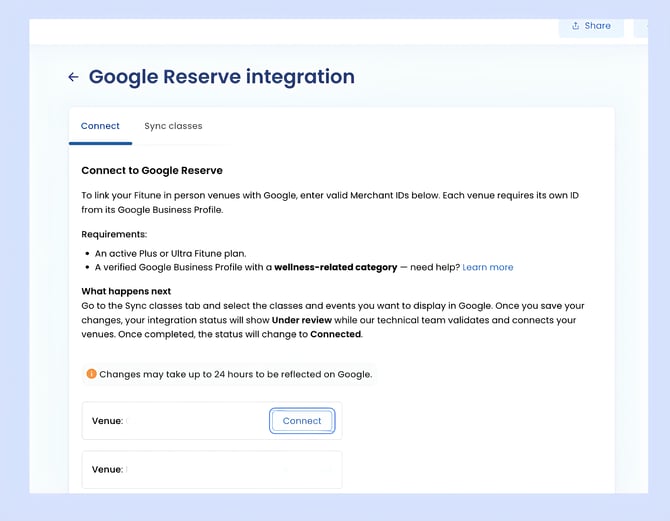Screen dimensions: 670x521
Task: Click the 'What happens next' heading
Action: [x=126, y=291]
